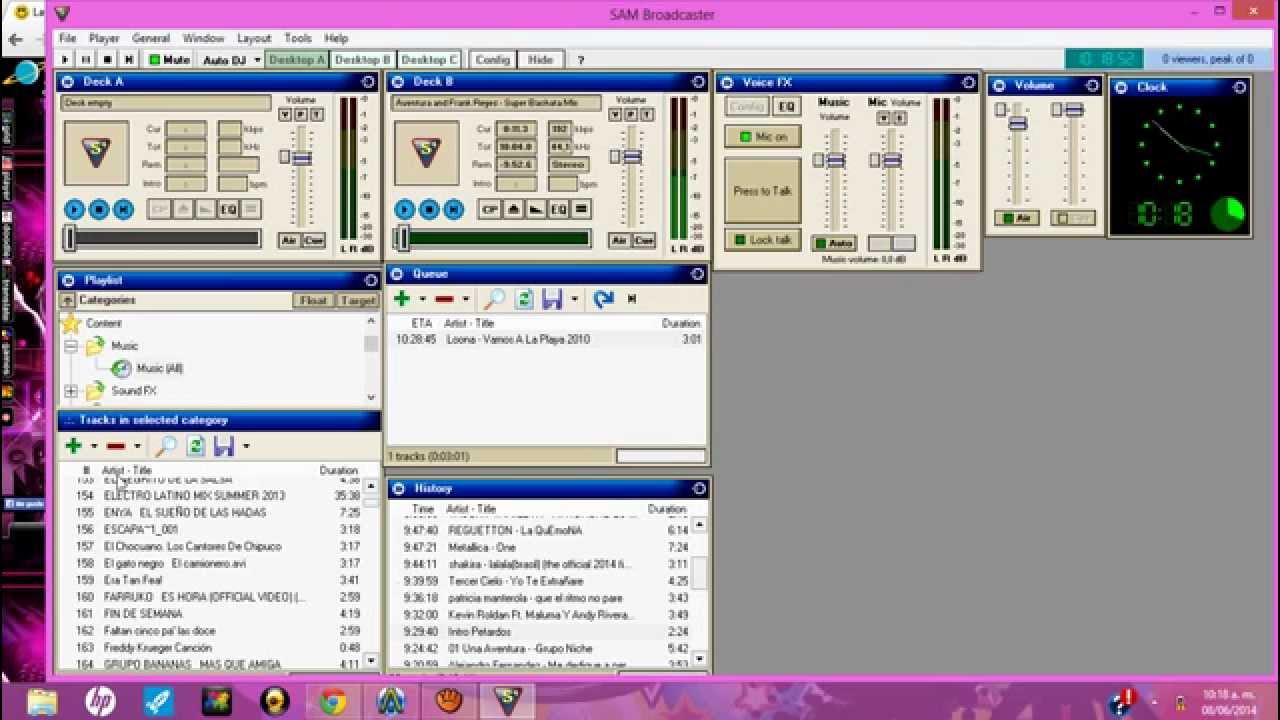Toggle Mic on in Voice FX
Screen dimensions: 1280x720
(763, 137)
